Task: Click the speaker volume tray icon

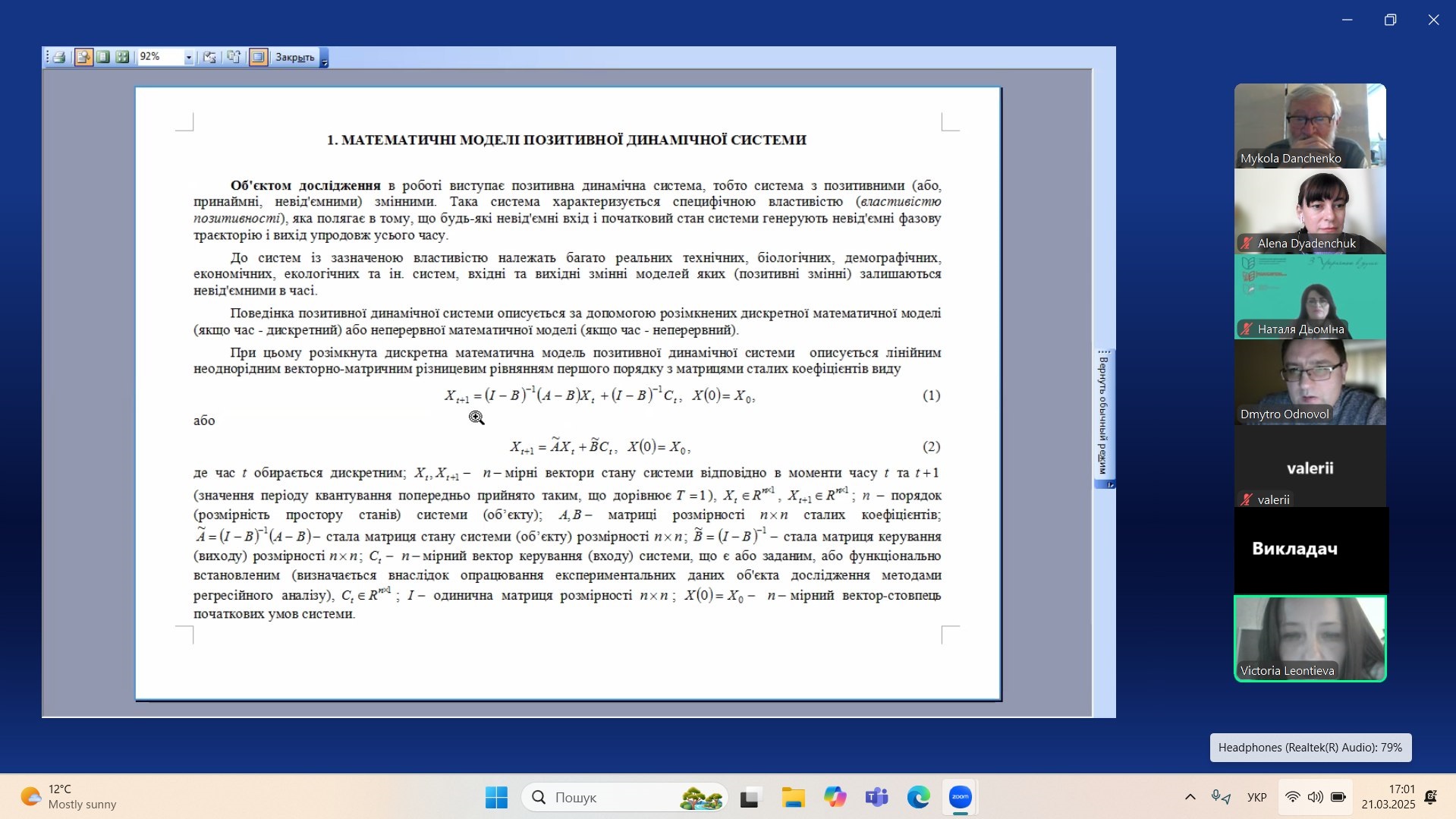Action: coord(1315,797)
